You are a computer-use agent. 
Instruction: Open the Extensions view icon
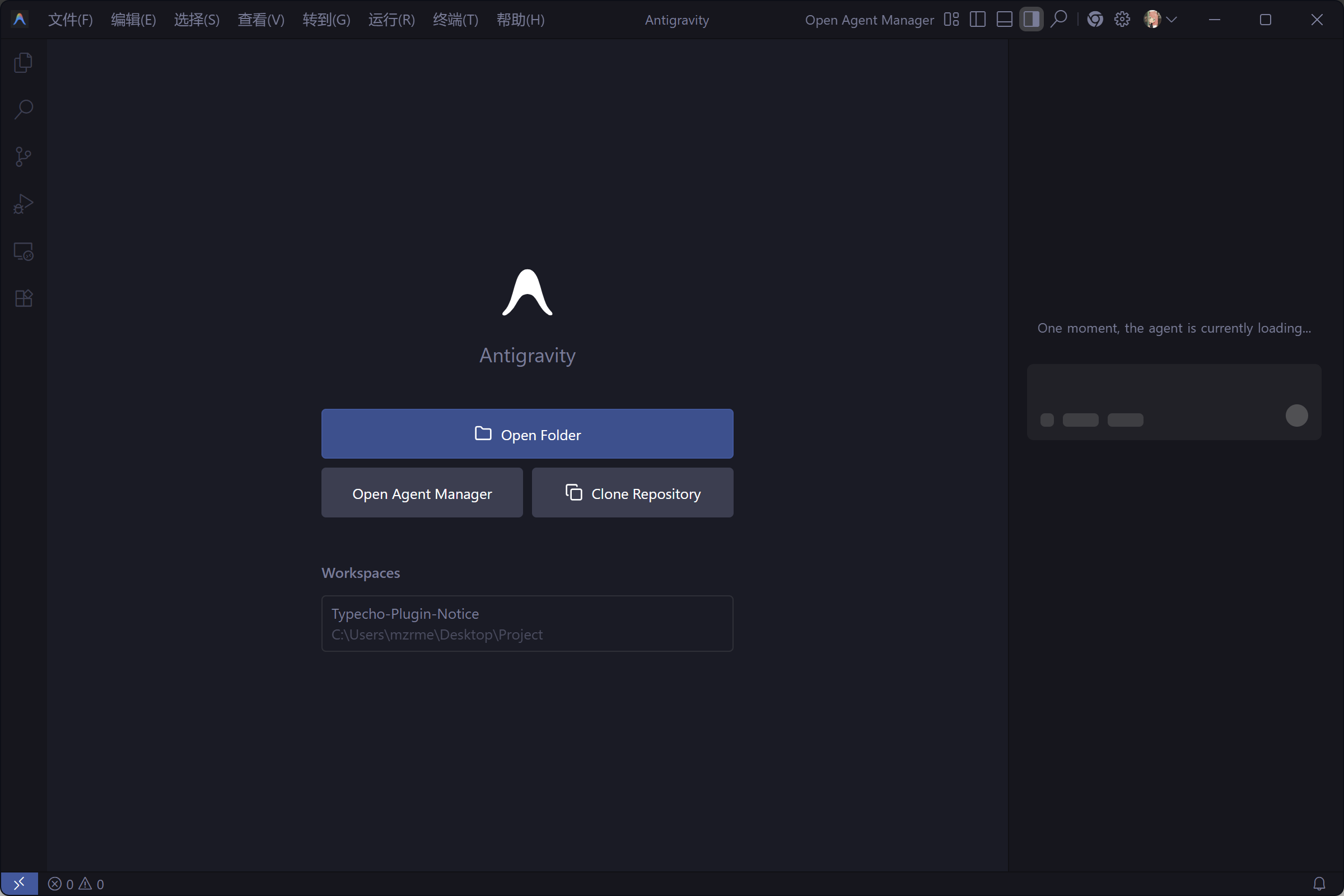pos(23,298)
